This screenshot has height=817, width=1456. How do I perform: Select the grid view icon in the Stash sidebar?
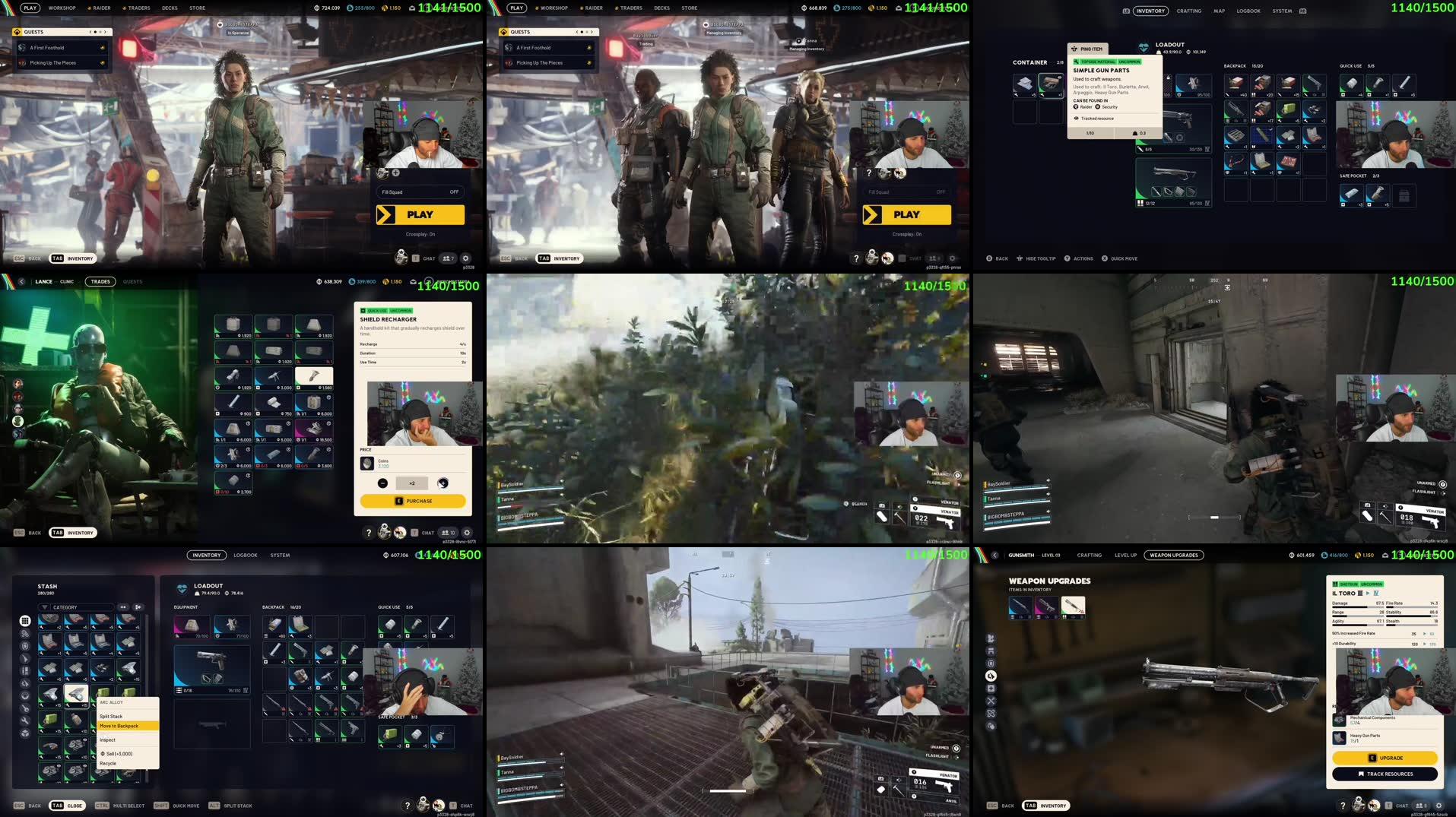tap(24, 622)
